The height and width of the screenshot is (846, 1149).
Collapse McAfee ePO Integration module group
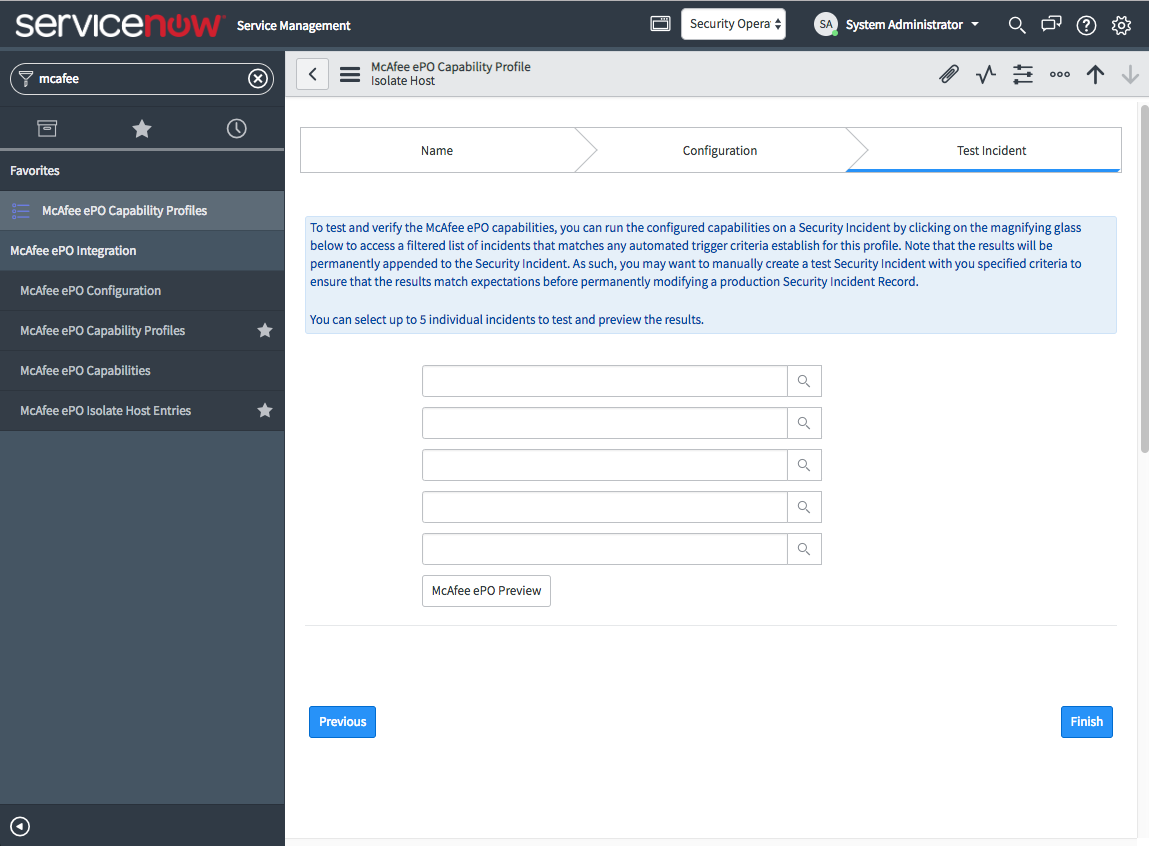pos(142,251)
